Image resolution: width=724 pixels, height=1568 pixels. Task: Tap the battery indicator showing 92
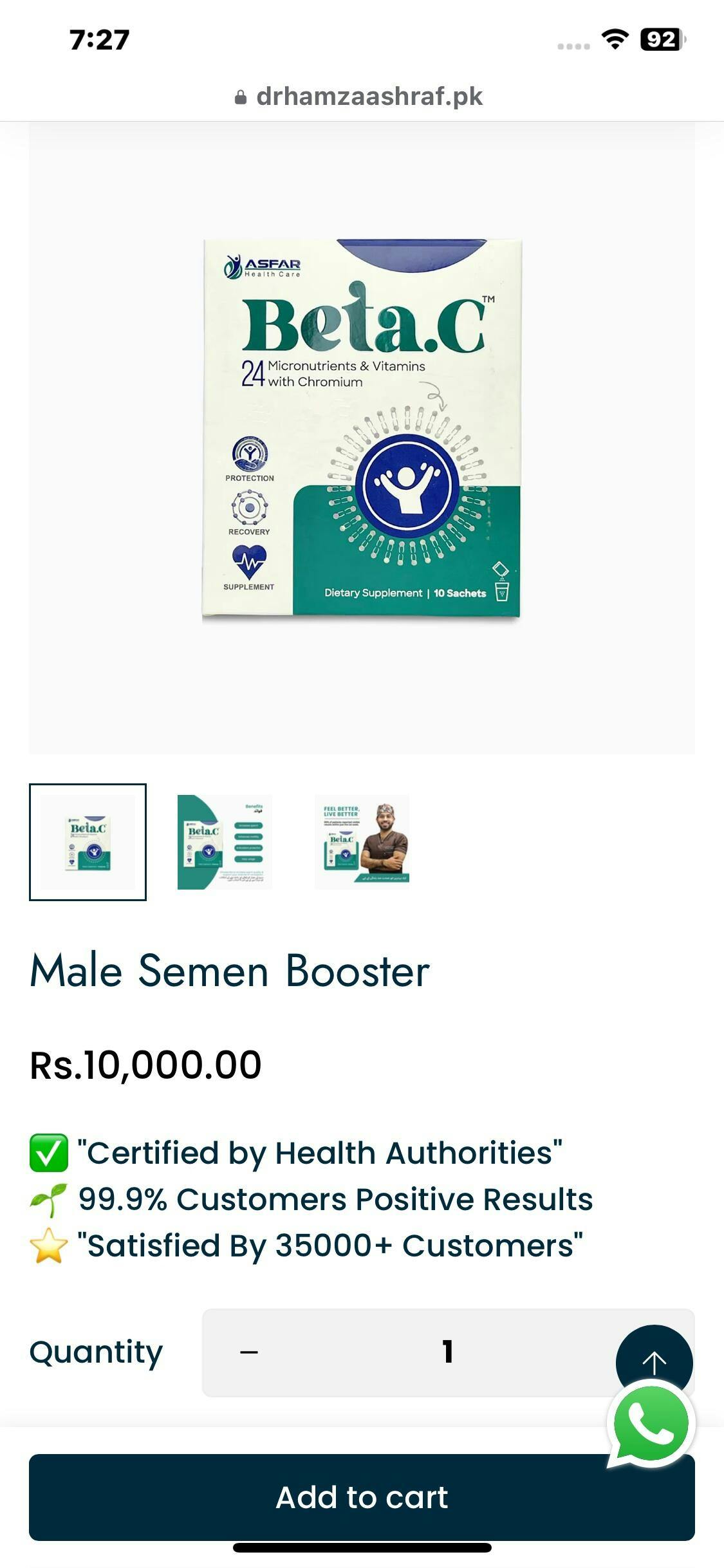pyautogui.click(x=663, y=39)
